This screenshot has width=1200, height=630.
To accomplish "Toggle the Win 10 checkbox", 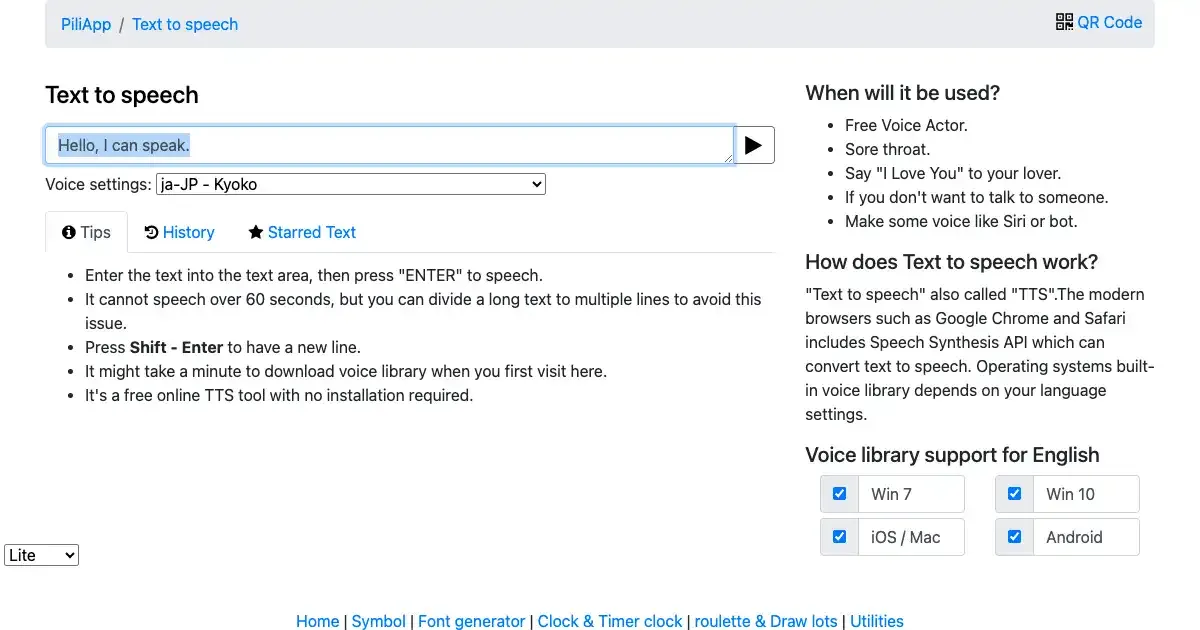I will pyautogui.click(x=1014, y=494).
